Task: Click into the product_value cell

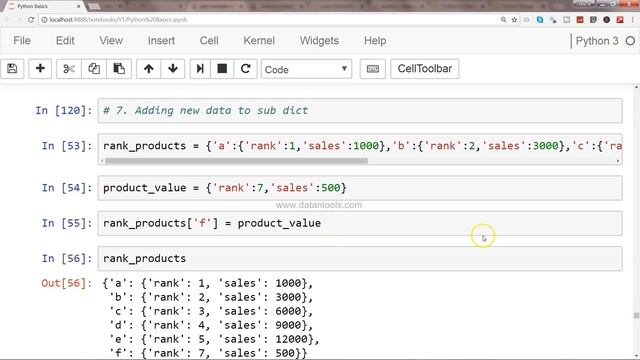Action: [x=360, y=188]
